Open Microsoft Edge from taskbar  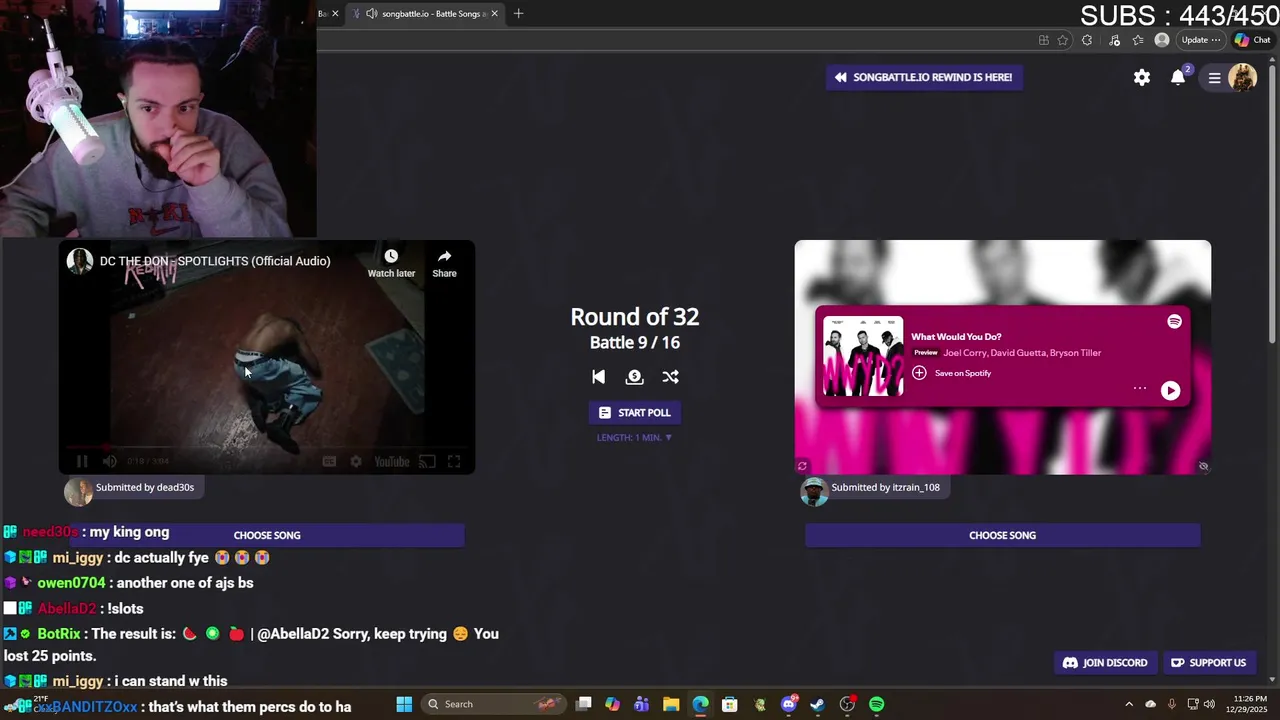[x=700, y=704]
